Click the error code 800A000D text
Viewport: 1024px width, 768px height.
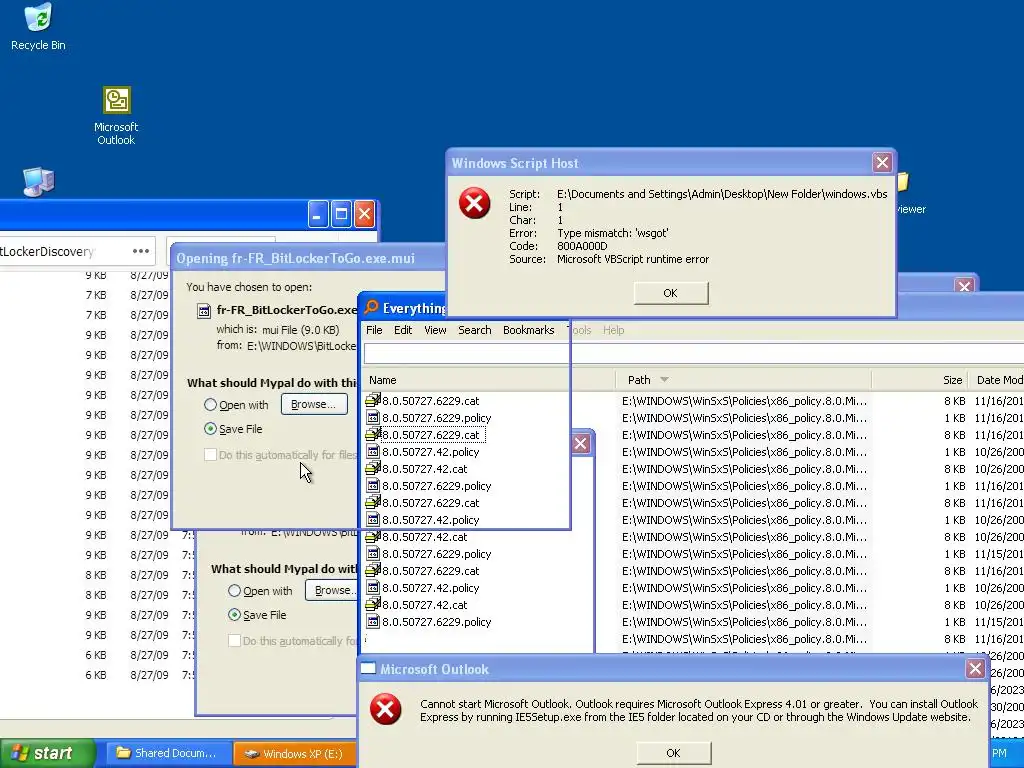pyautogui.click(x=583, y=246)
